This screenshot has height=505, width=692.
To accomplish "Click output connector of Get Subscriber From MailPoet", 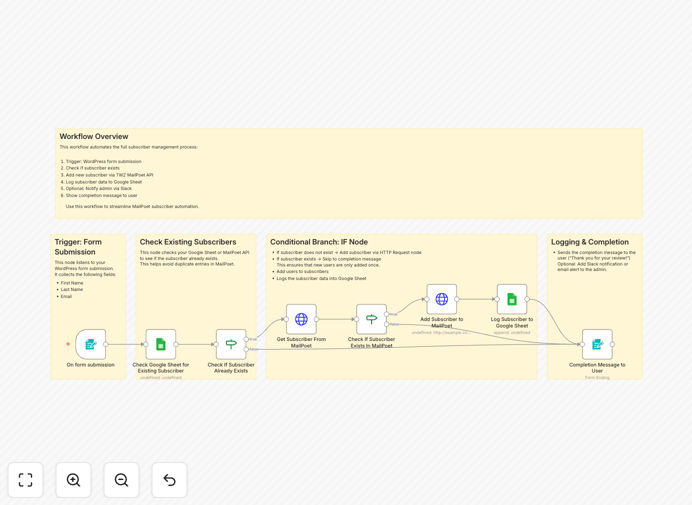I will click(316, 319).
